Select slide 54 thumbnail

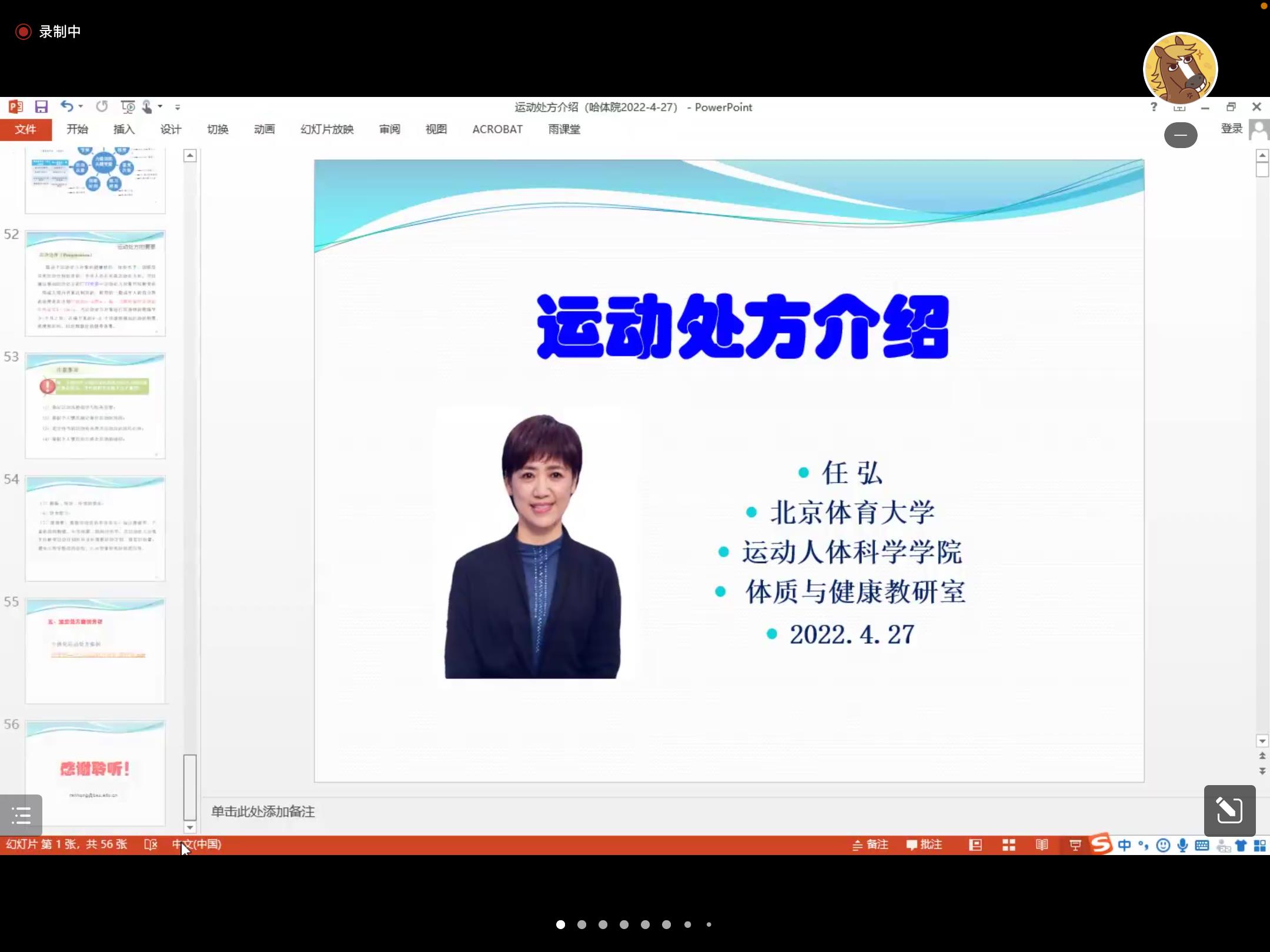(x=95, y=528)
